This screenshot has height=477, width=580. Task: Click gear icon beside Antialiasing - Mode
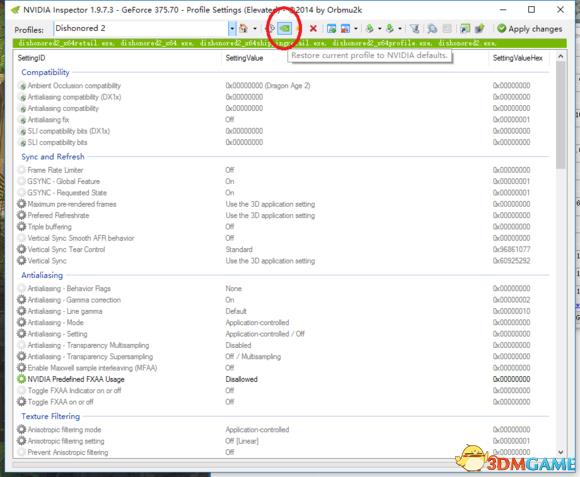pyautogui.click(x=21, y=322)
